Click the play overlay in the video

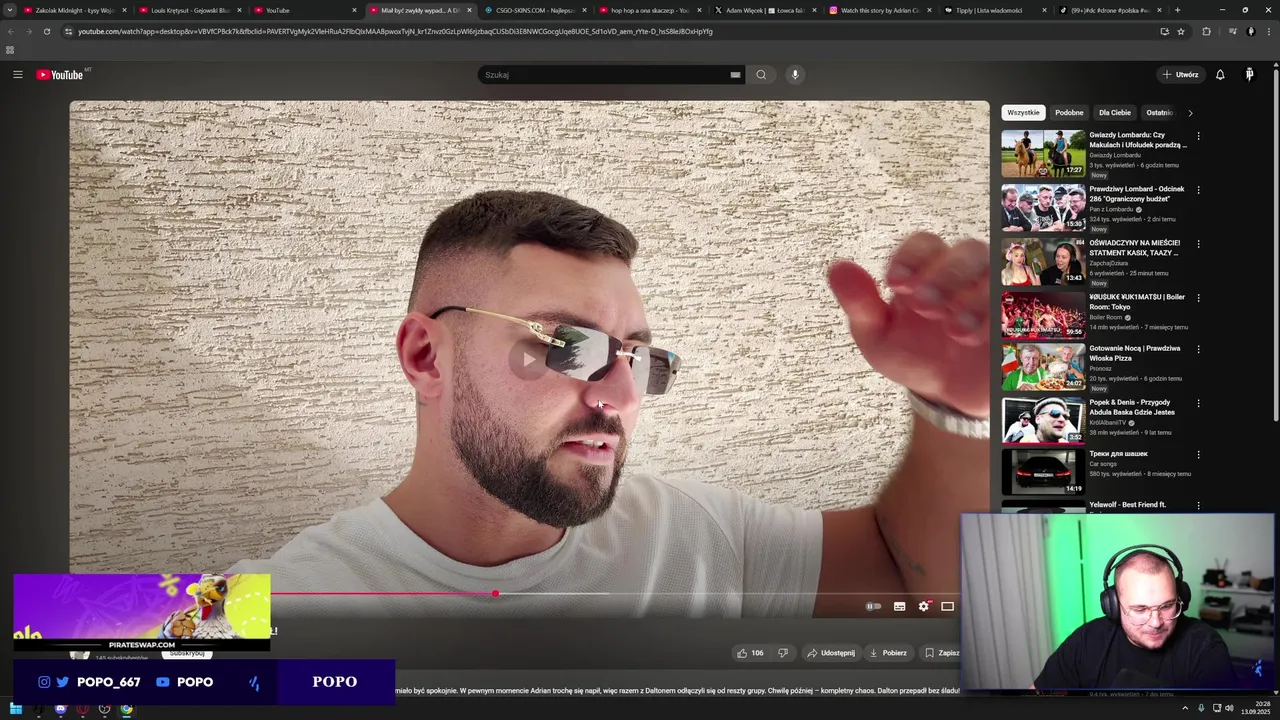528,360
